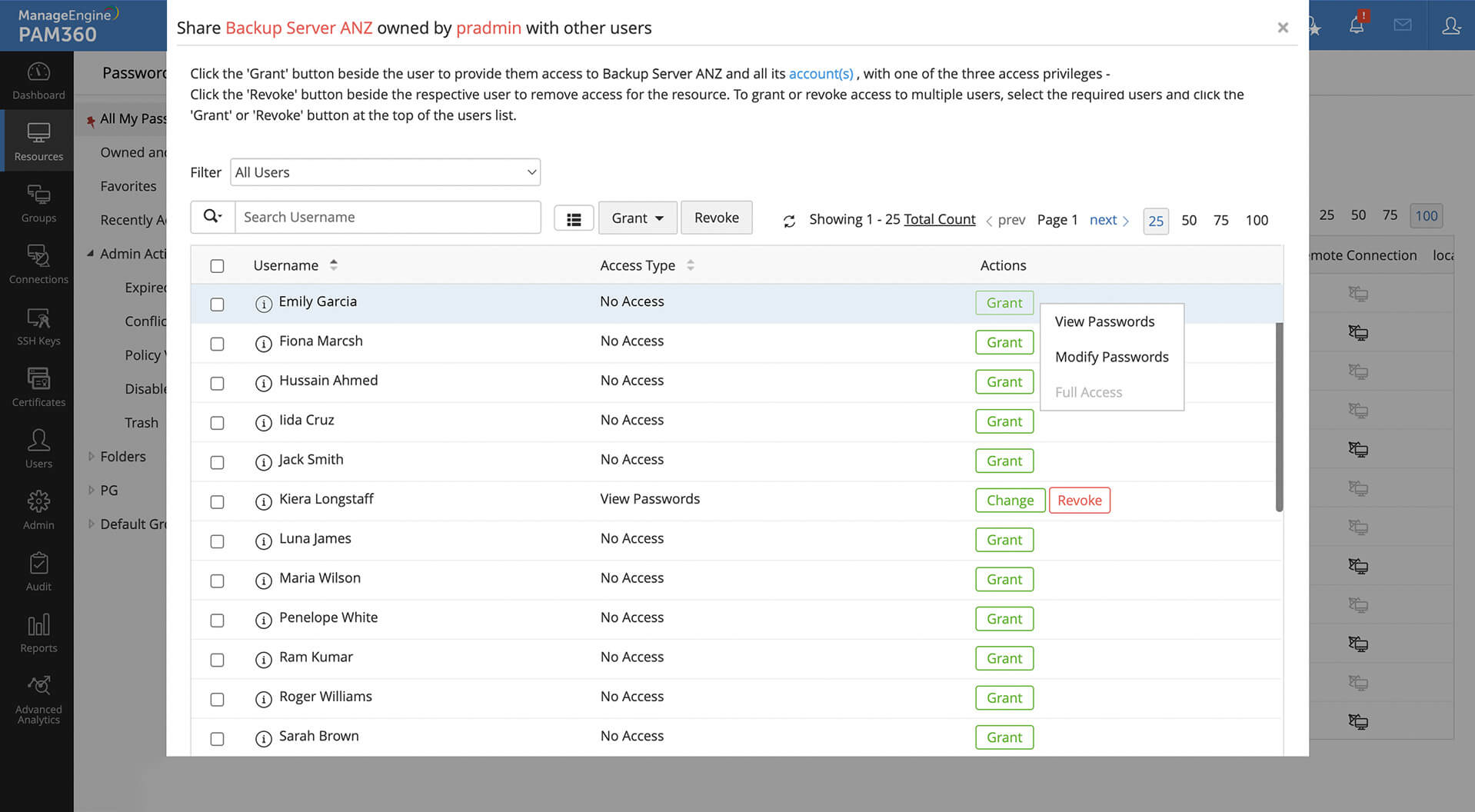Open the notifications bell icon

(1357, 25)
